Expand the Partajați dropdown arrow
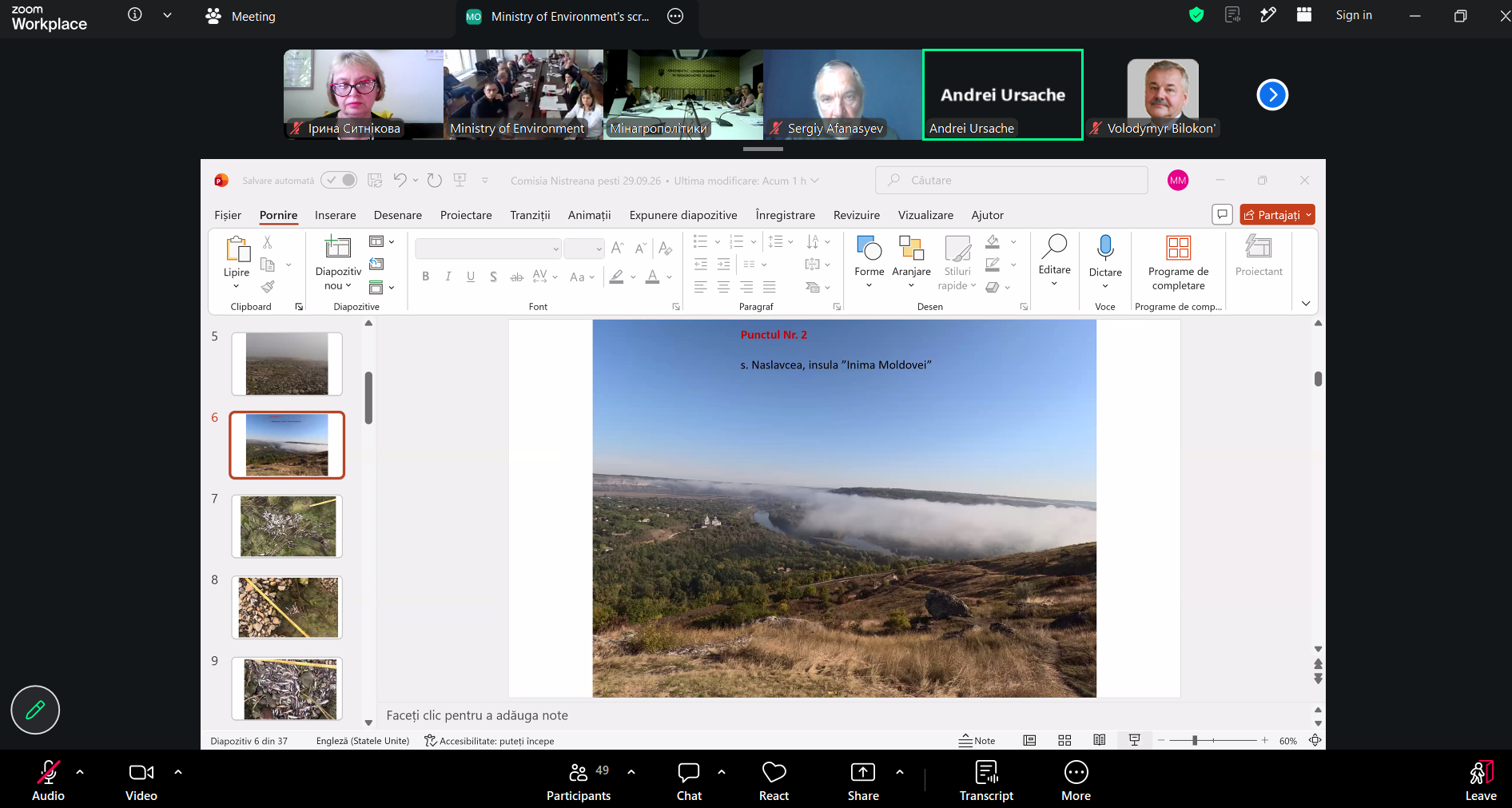Viewport: 1512px width, 808px height. coord(1308,215)
